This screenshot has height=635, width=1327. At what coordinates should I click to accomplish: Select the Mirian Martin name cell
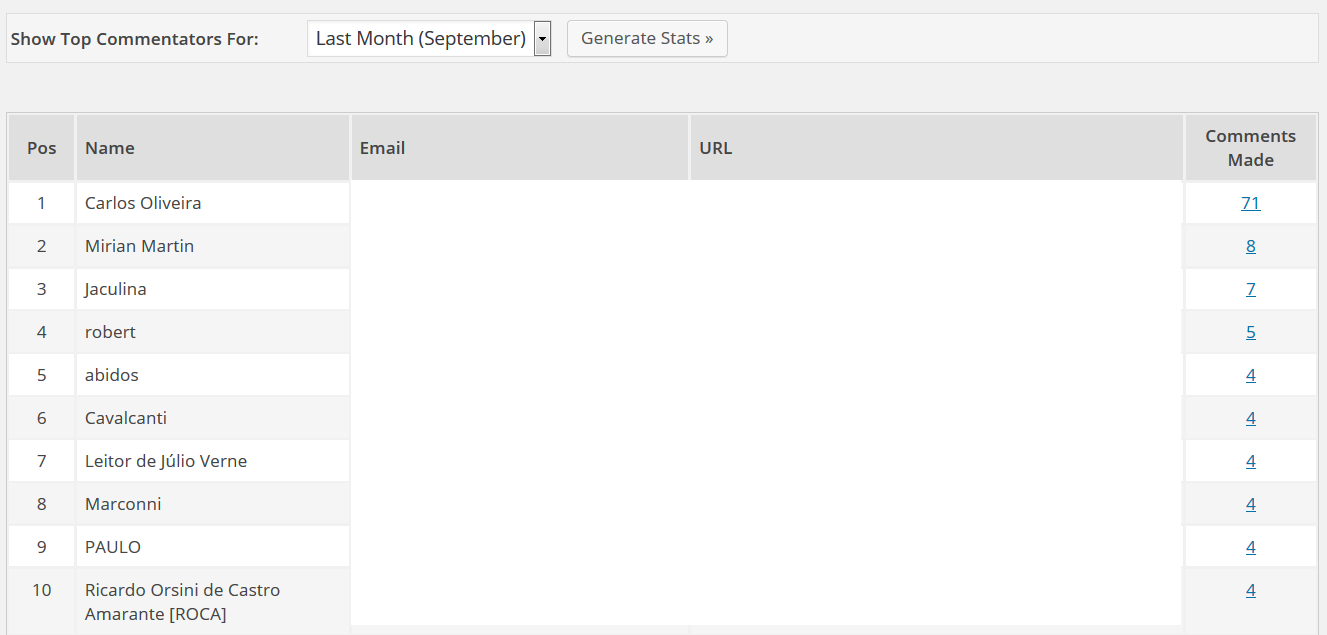139,246
